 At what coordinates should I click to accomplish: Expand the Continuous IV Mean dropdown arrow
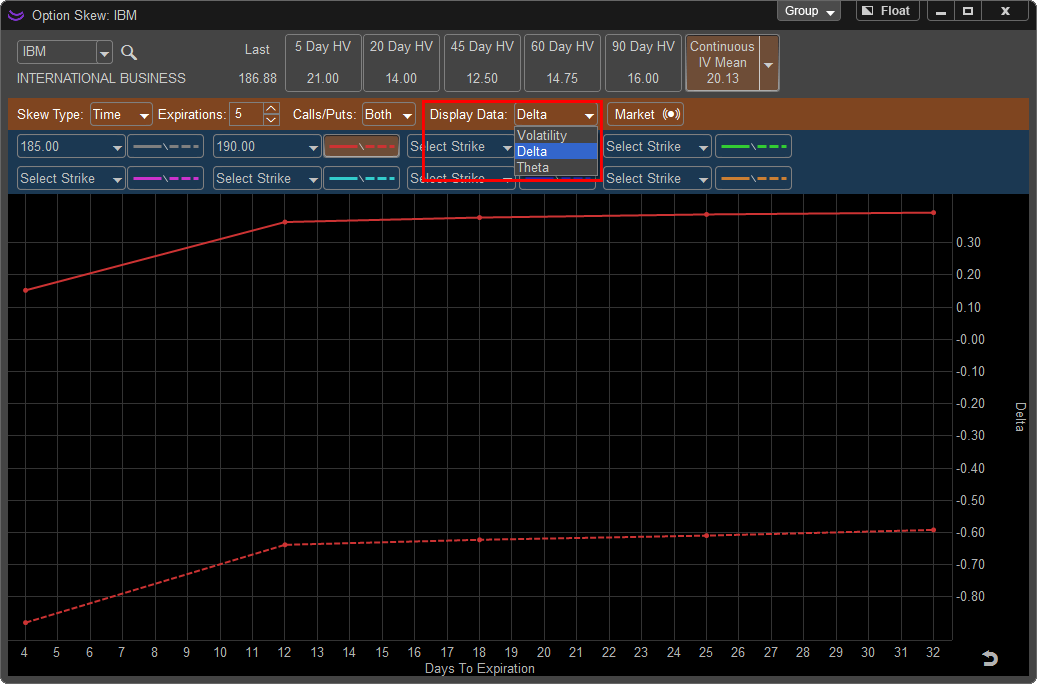click(x=768, y=64)
